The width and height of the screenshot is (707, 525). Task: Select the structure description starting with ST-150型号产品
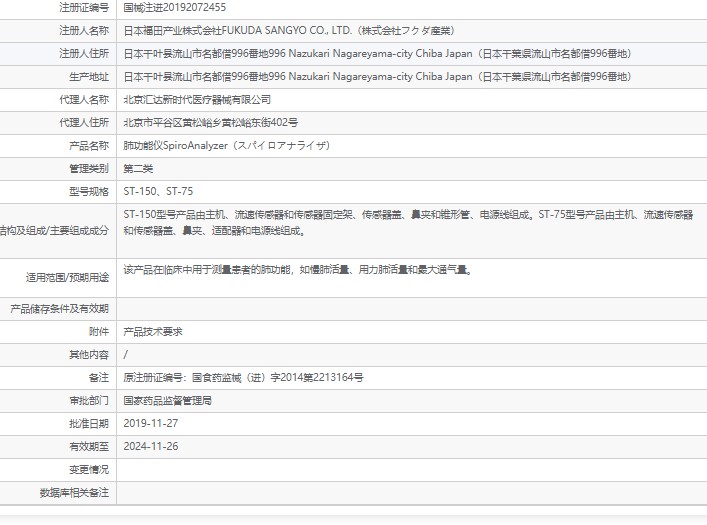coord(408,223)
